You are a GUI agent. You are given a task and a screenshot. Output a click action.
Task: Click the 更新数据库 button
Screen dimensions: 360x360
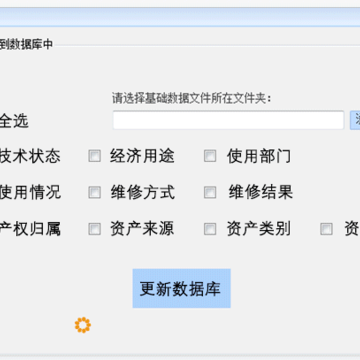pyautogui.click(x=182, y=288)
